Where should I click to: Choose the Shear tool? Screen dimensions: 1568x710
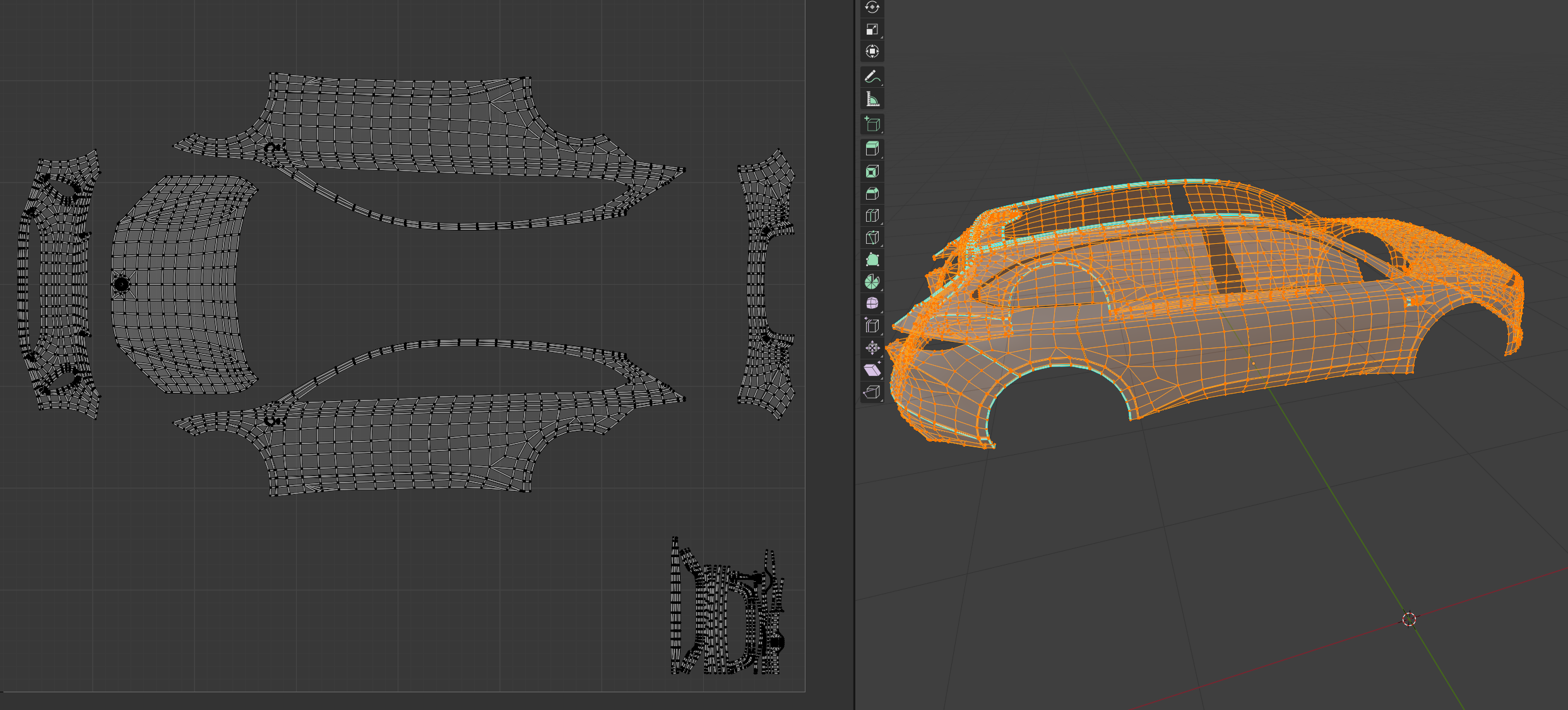pos(872,370)
